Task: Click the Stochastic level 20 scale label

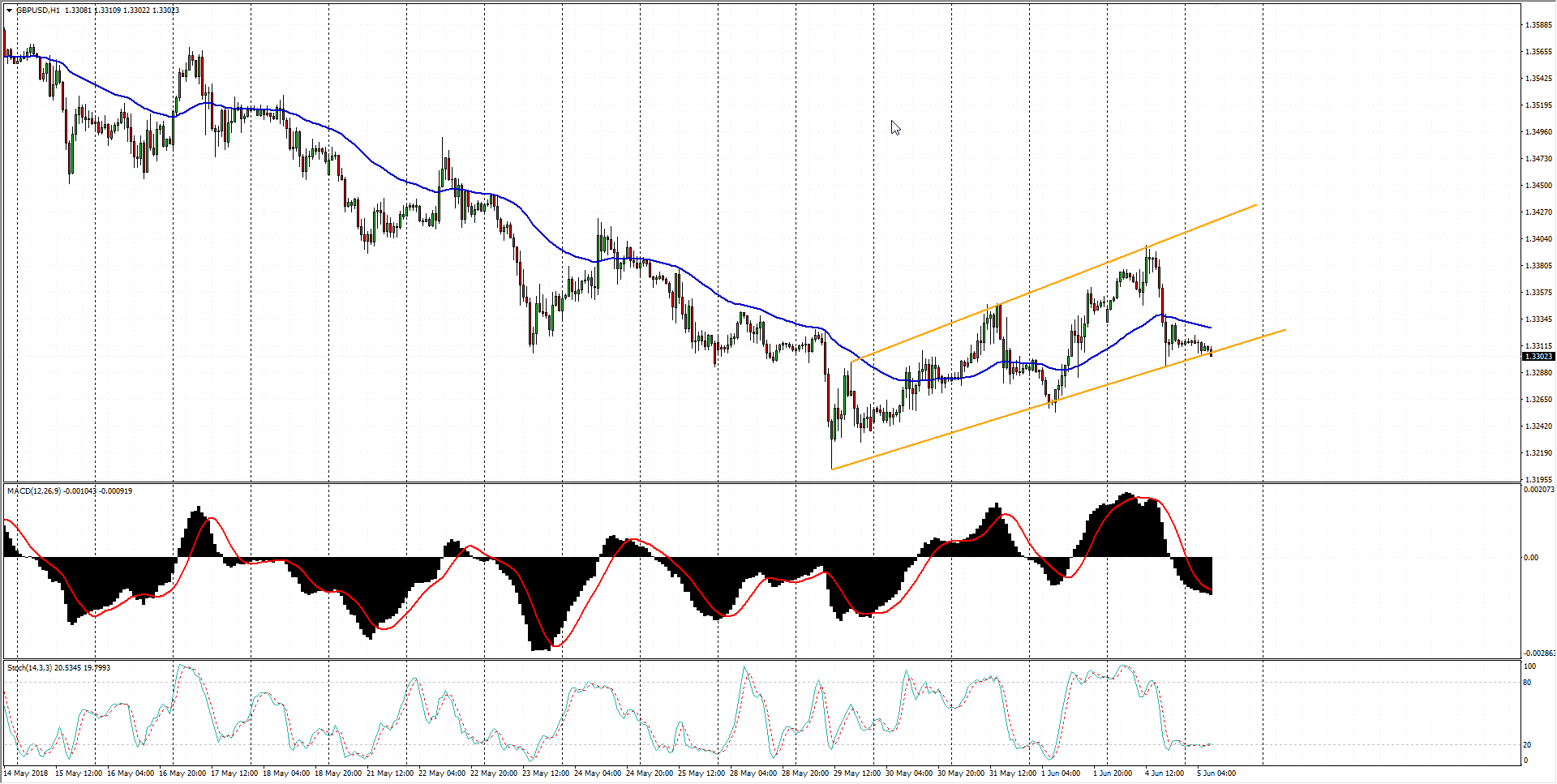Action: tap(1527, 745)
